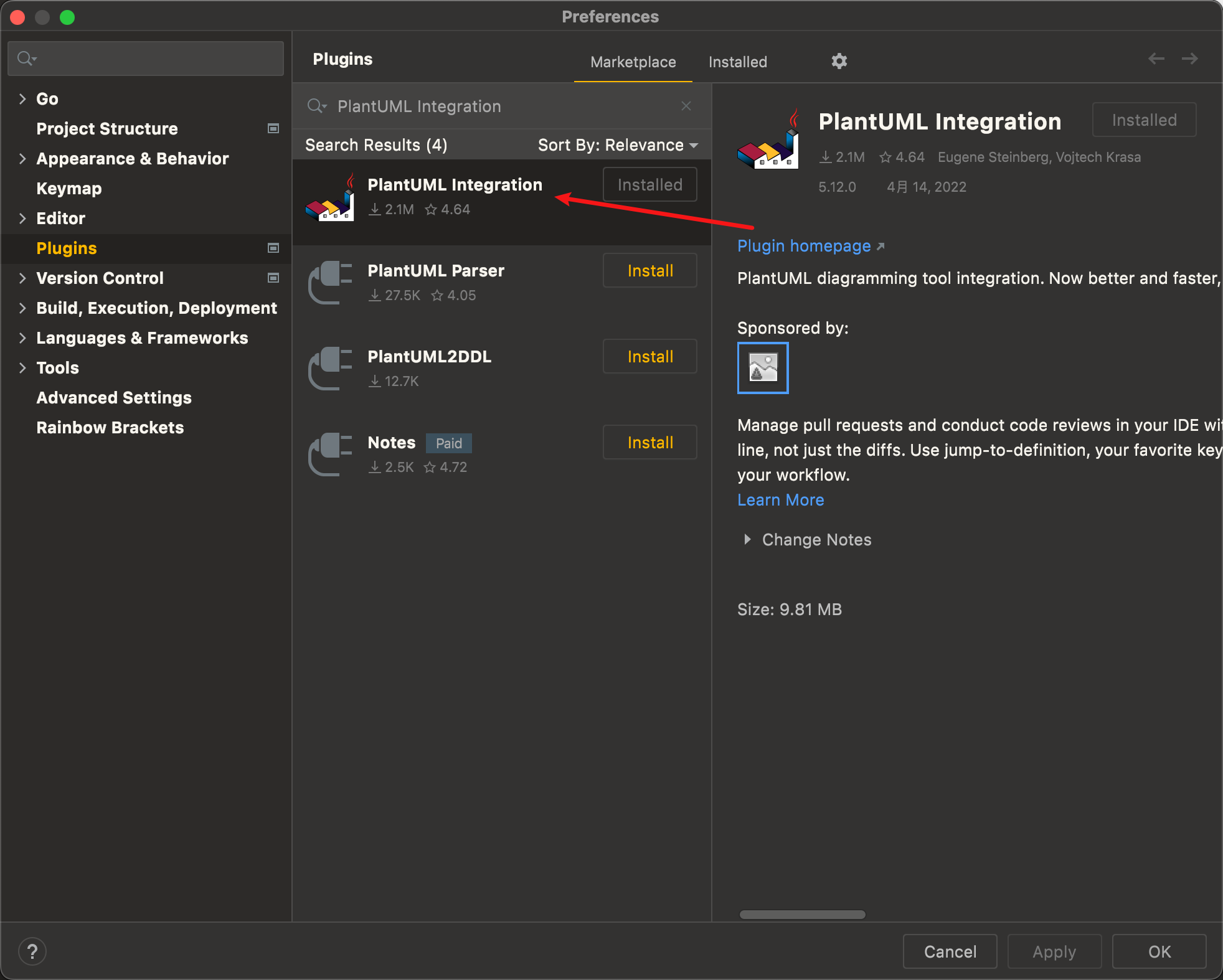Select the Marketplace tab
1223x980 pixels.
pos(633,62)
